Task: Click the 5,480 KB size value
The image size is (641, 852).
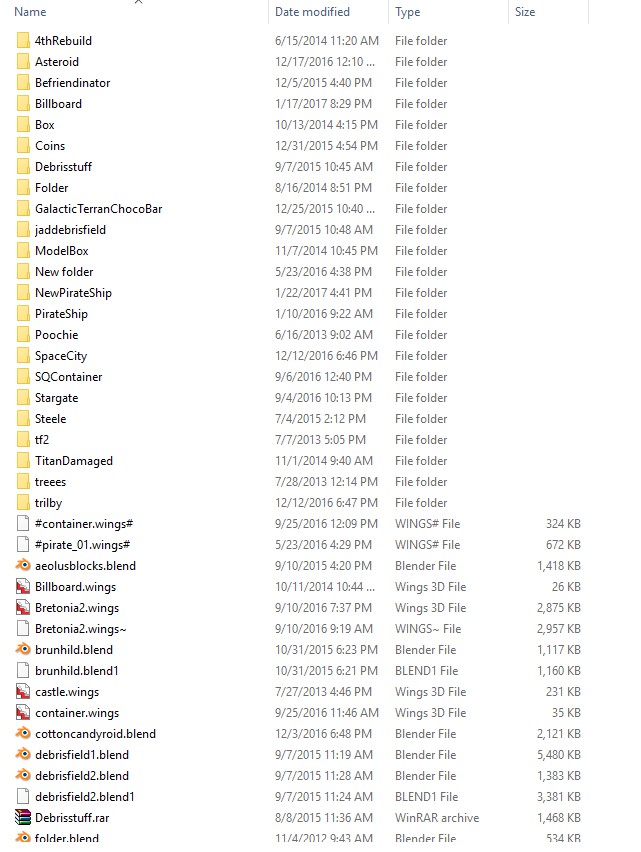Action: pyautogui.click(x=558, y=755)
